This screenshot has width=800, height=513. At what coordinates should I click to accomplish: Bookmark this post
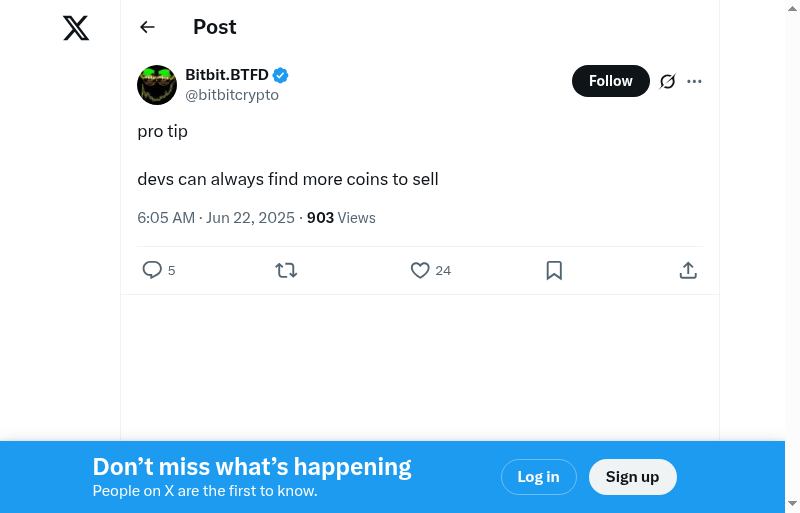point(554,270)
